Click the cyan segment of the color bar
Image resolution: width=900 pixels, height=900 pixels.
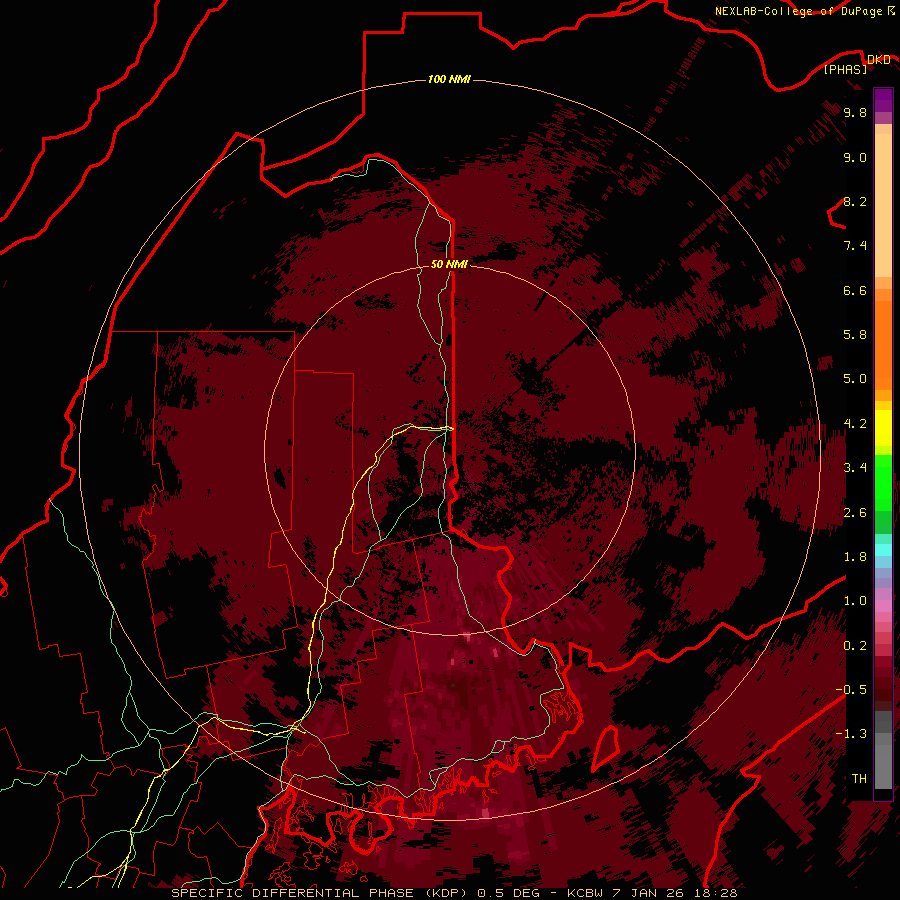883,549
